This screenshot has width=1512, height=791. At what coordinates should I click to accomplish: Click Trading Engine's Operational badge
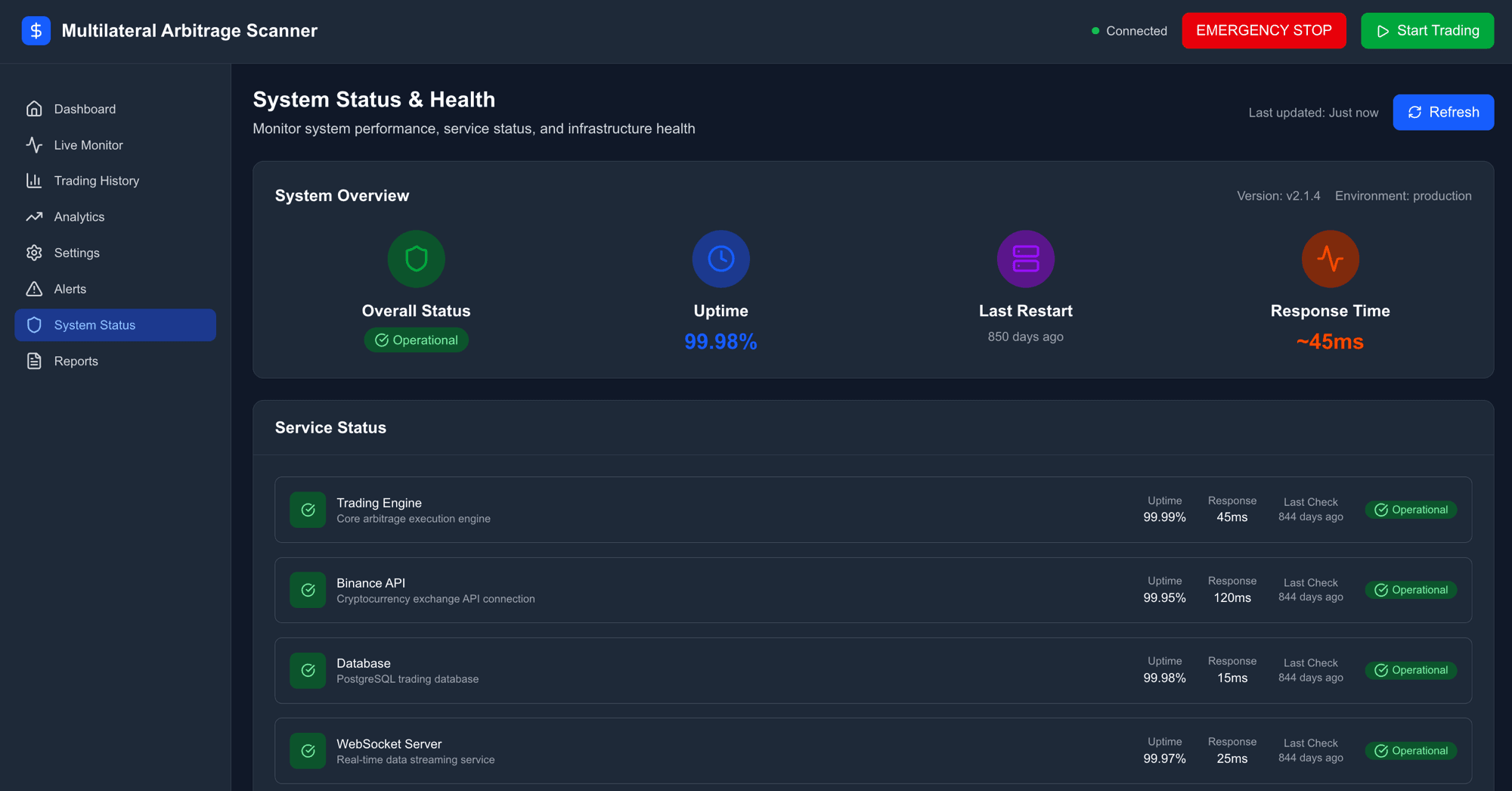pos(1411,510)
